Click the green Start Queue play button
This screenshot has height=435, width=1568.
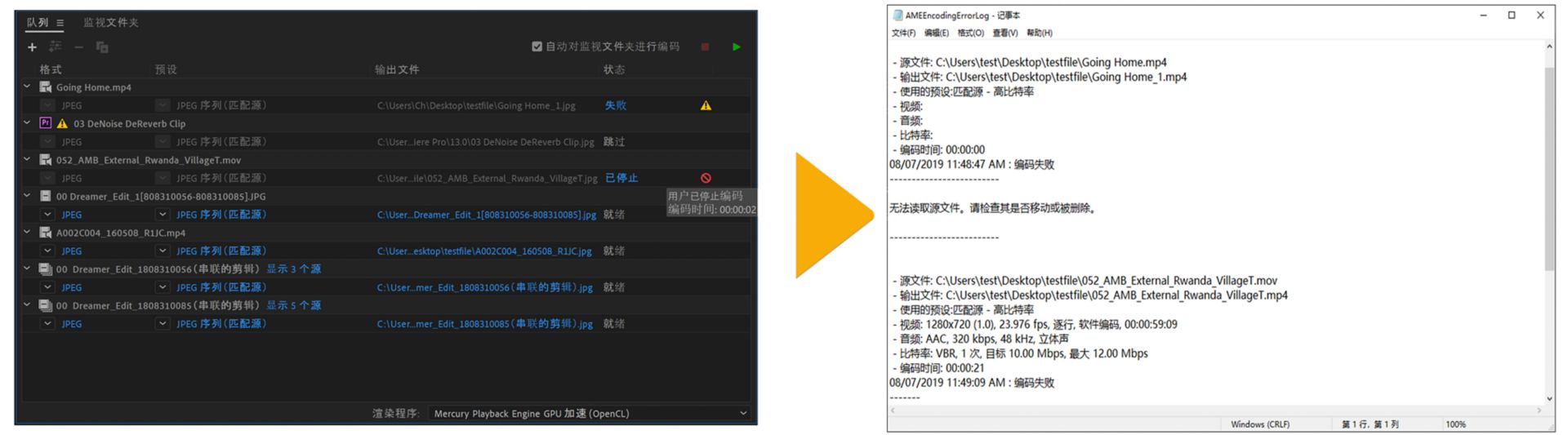(x=737, y=47)
